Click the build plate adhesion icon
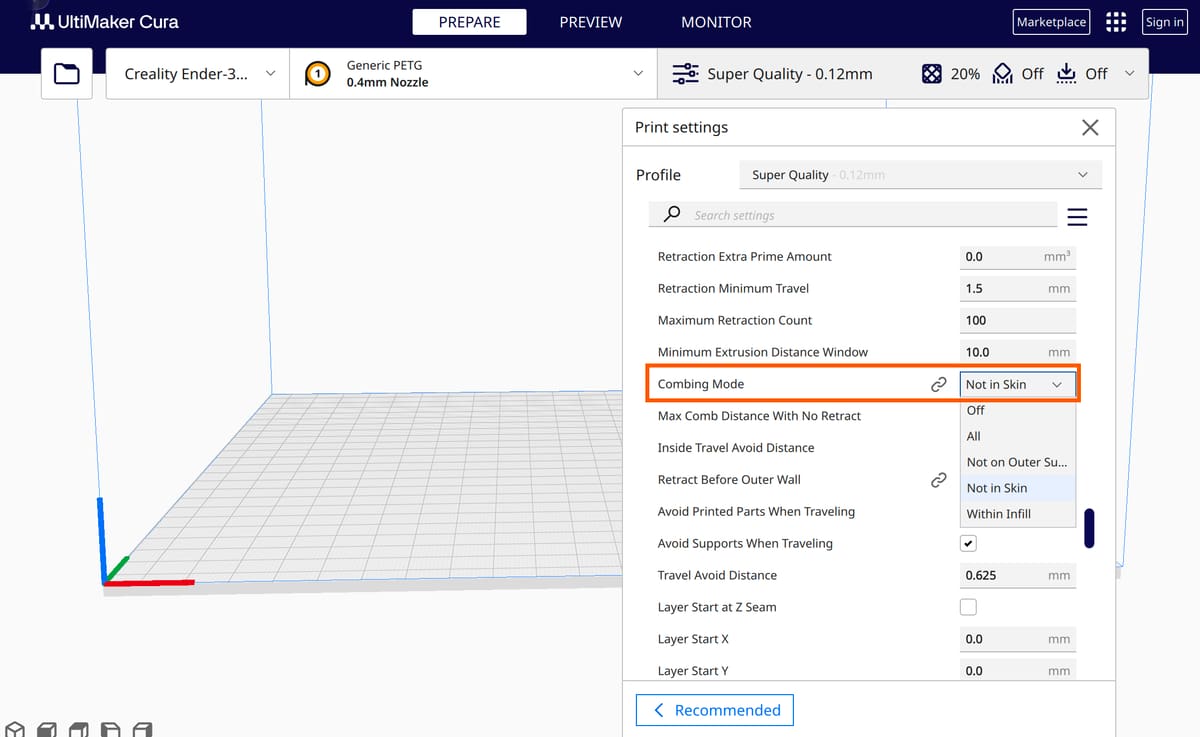The height and width of the screenshot is (737, 1200). [1066, 74]
